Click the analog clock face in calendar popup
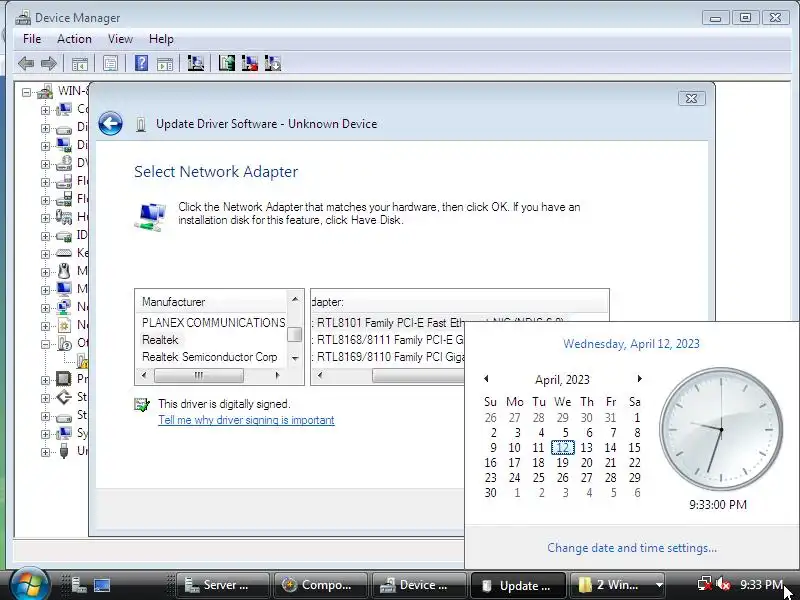 pos(721,429)
